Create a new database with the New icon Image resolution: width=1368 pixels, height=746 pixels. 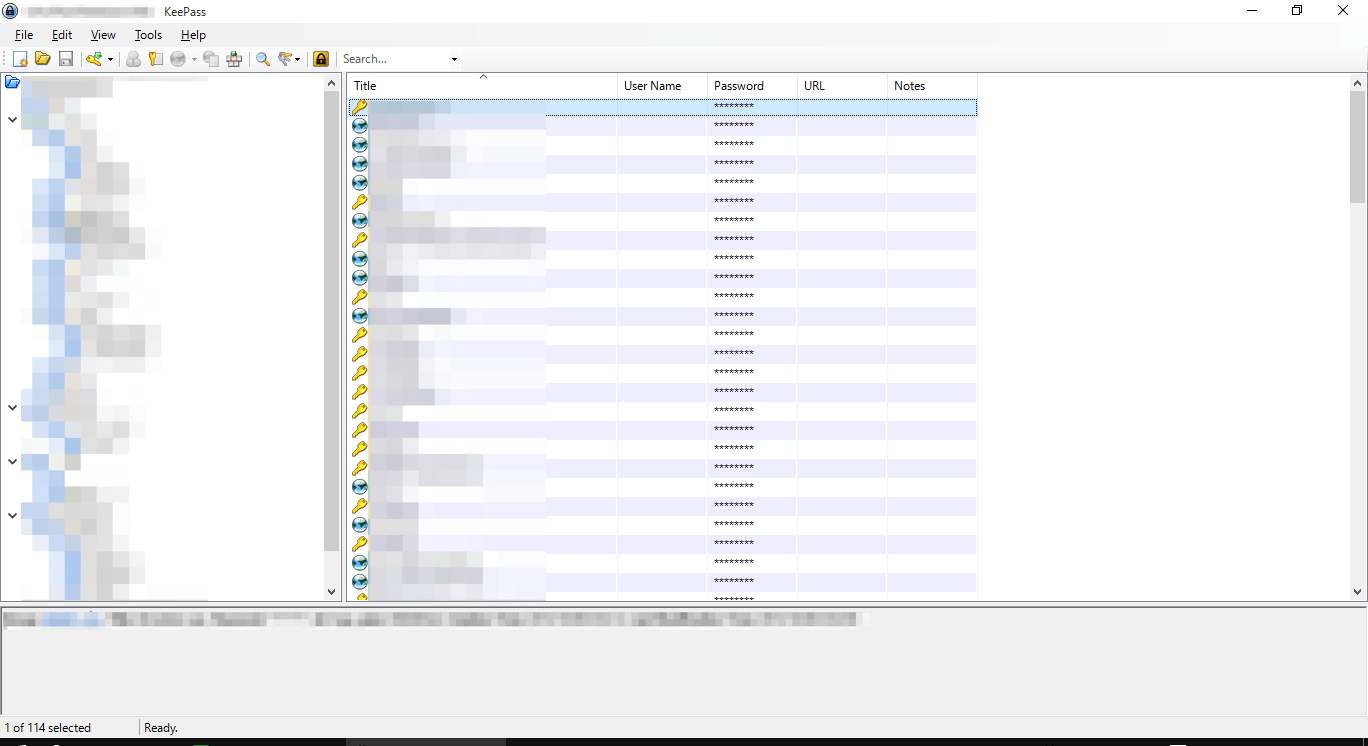click(x=20, y=59)
